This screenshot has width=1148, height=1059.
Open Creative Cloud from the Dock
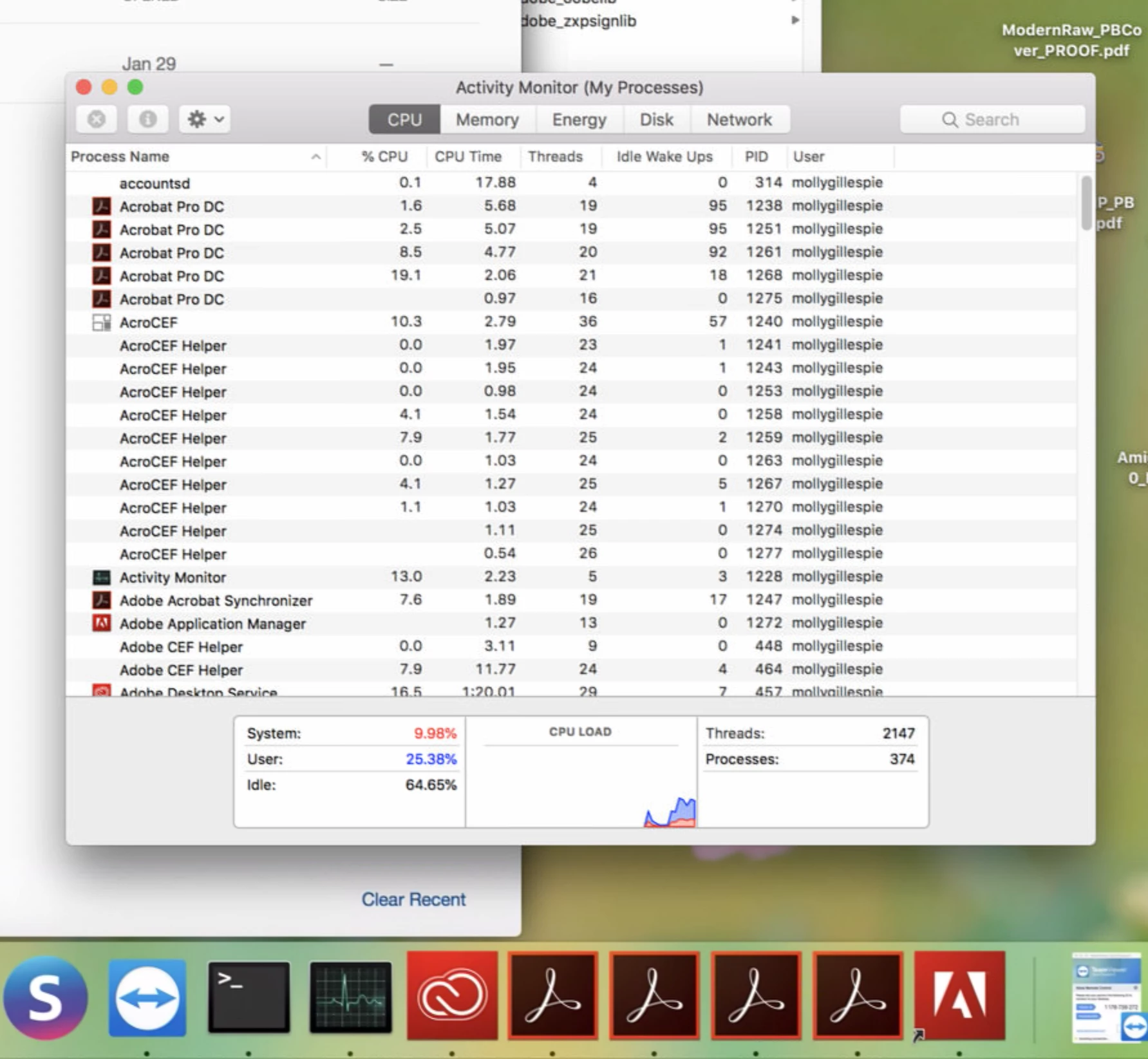pyautogui.click(x=452, y=995)
